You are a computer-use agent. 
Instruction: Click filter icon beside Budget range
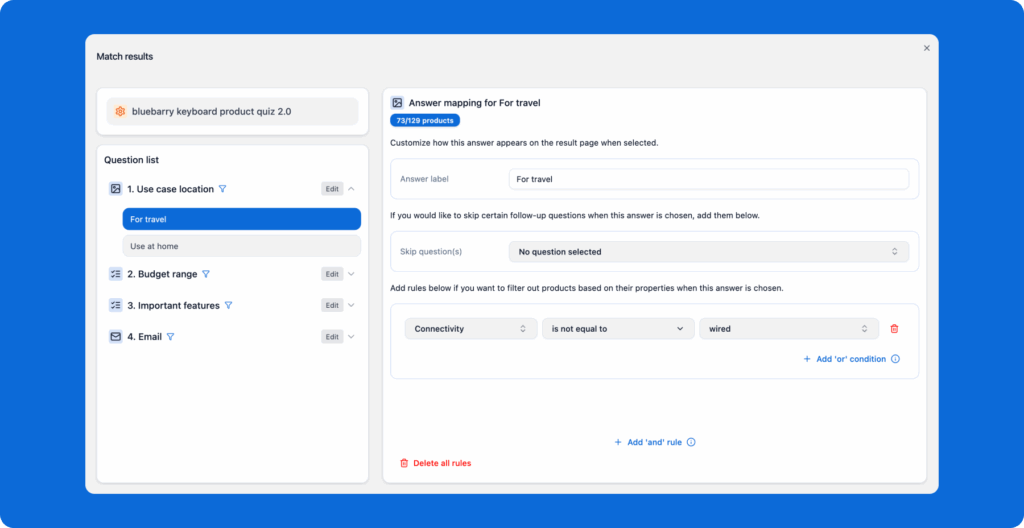tap(206, 274)
